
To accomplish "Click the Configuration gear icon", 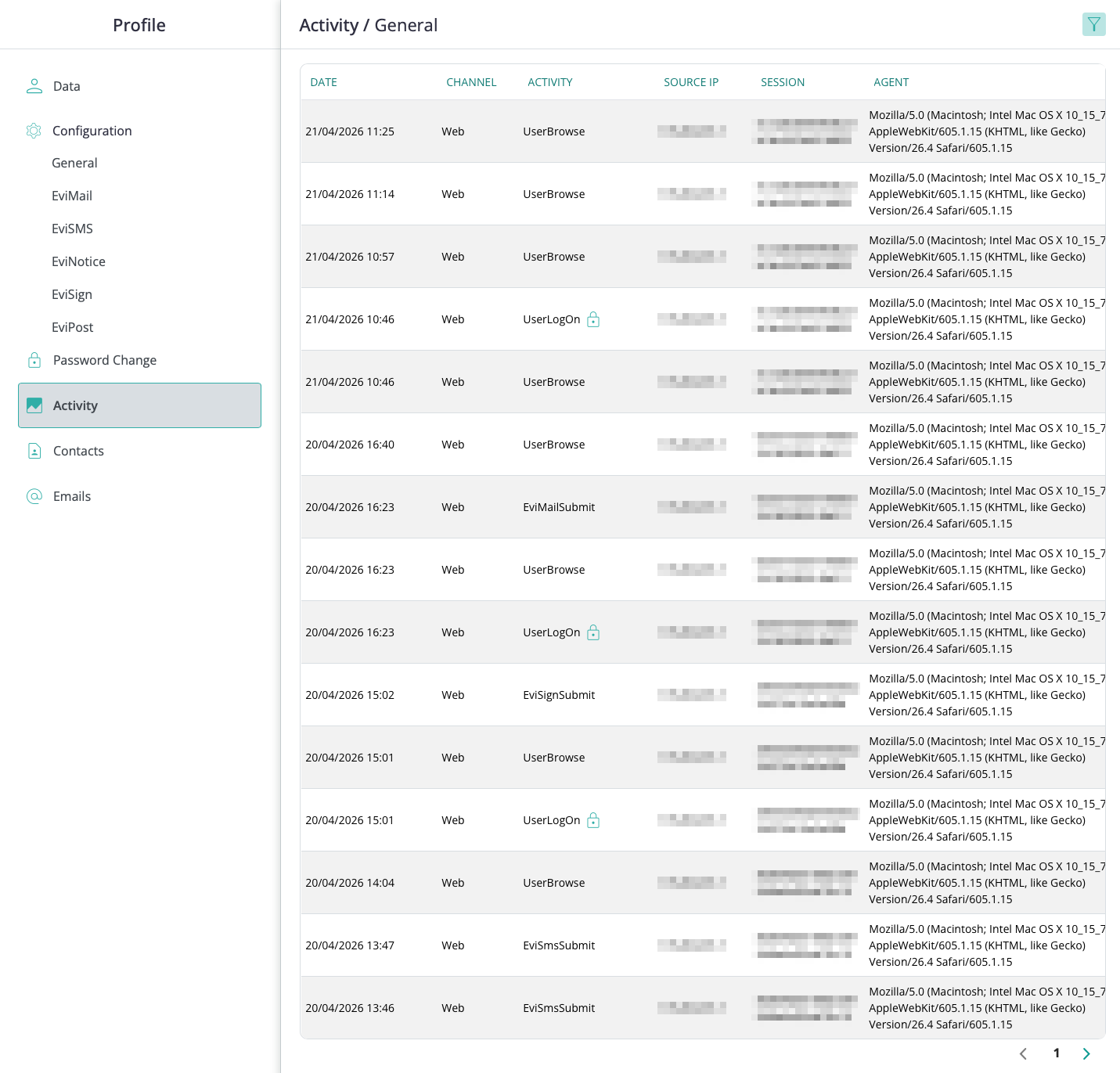I will click(x=34, y=131).
